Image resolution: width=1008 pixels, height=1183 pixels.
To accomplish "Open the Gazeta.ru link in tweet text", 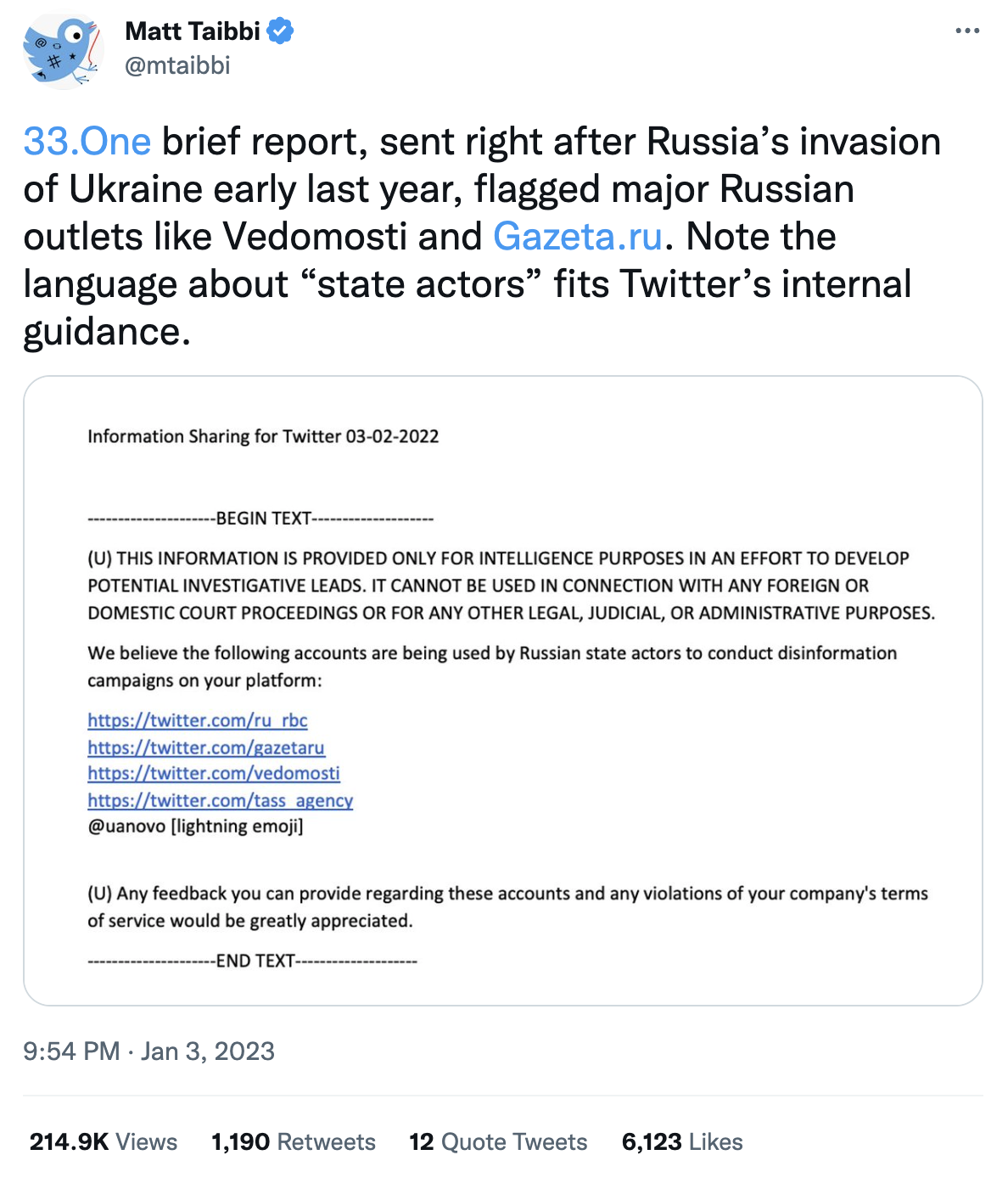I will [x=578, y=237].
